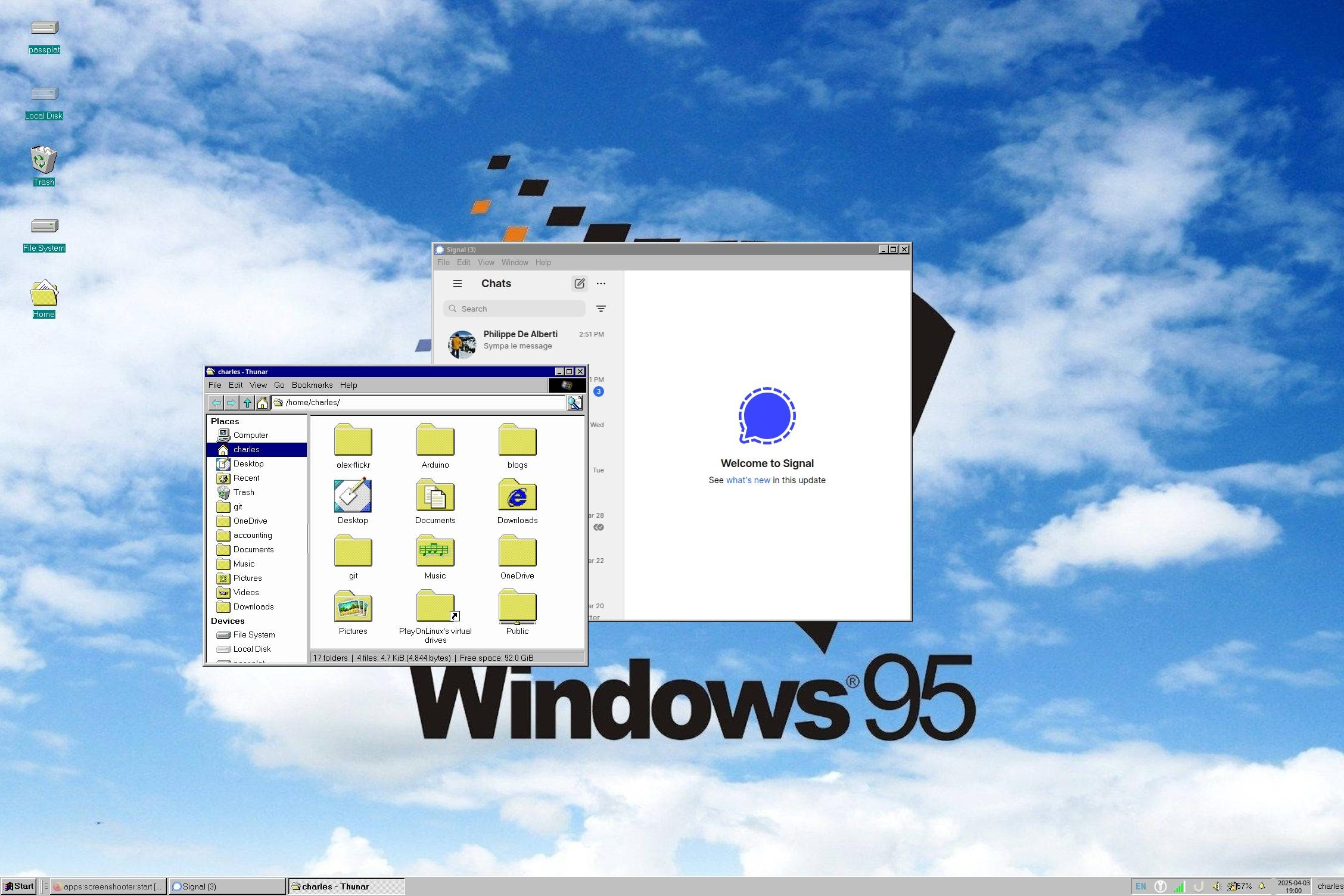Select accounting bookmark in sidebar
The height and width of the screenshot is (896, 1344).
257,536
